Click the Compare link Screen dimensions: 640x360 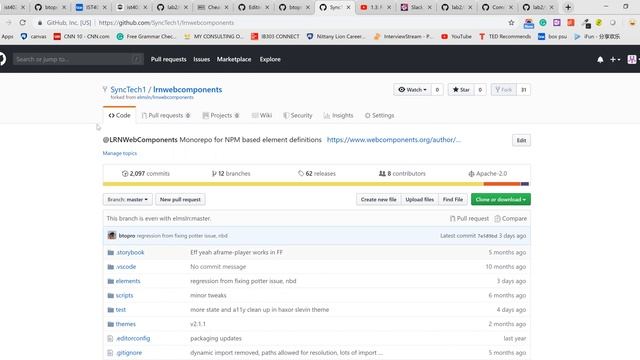point(511,219)
